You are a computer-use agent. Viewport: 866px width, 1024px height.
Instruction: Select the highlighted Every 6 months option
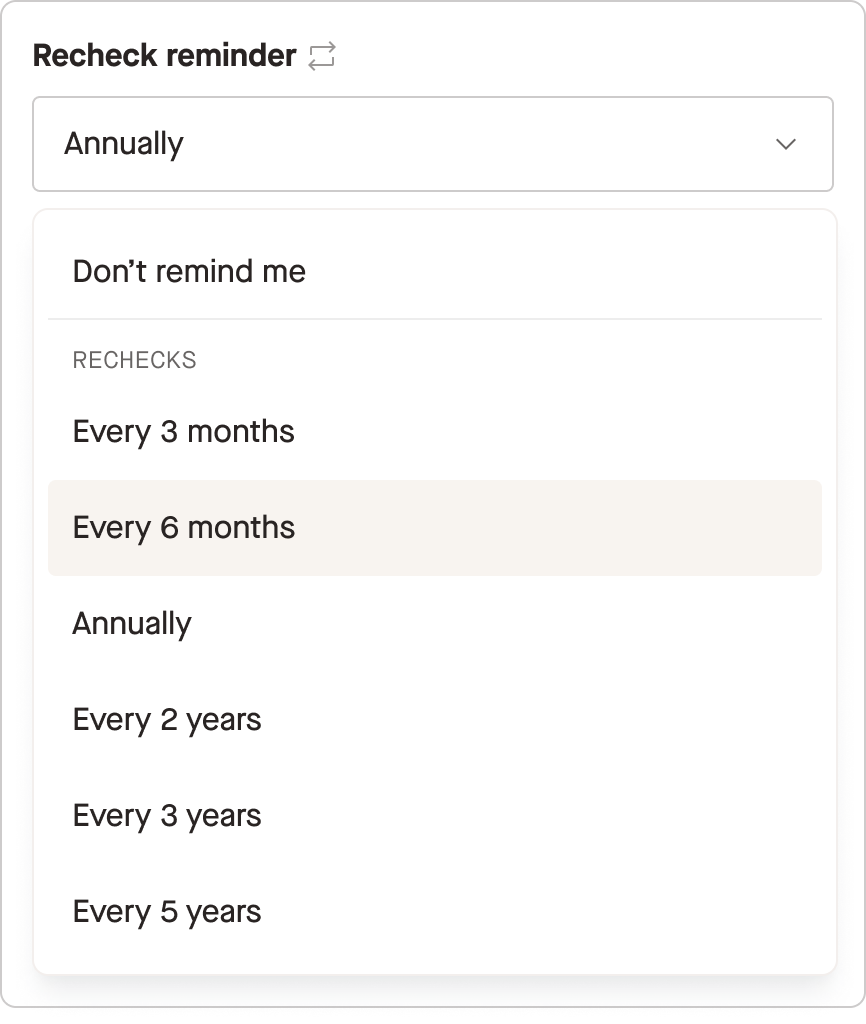(x=184, y=527)
